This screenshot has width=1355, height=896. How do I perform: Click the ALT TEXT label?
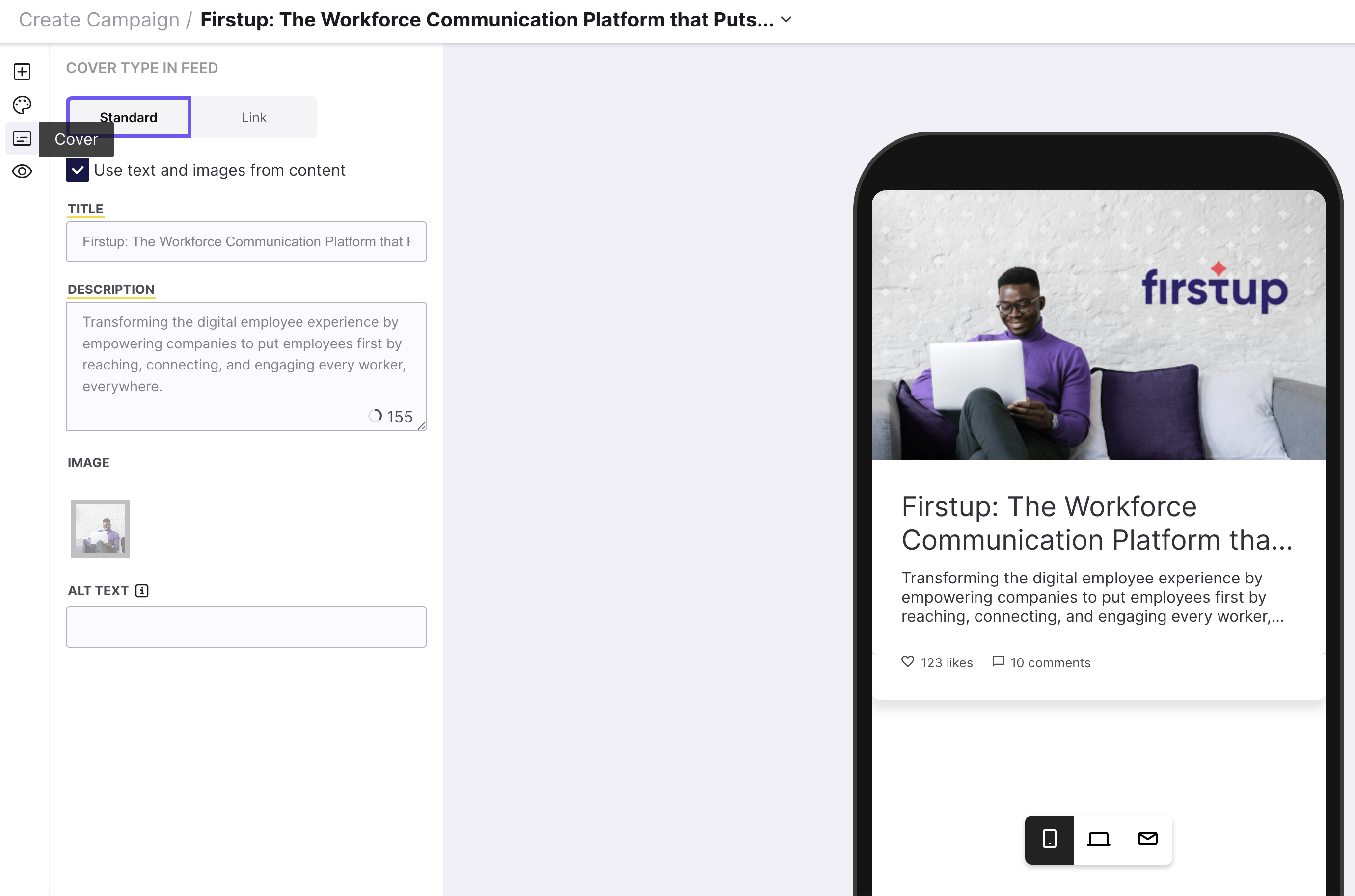(x=98, y=590)
